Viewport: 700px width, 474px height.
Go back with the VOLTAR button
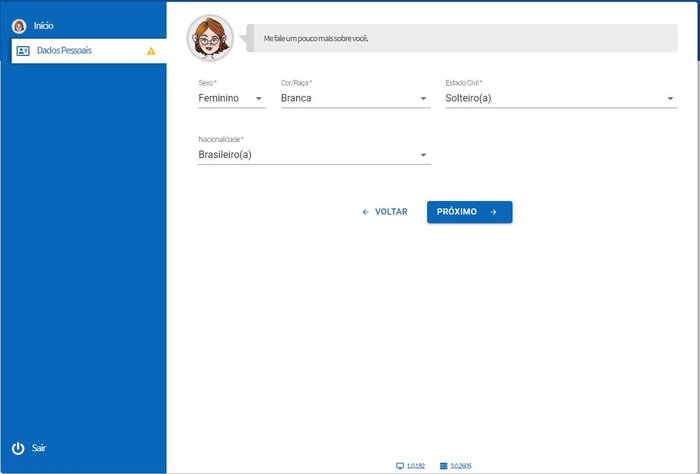pos(385,212)
